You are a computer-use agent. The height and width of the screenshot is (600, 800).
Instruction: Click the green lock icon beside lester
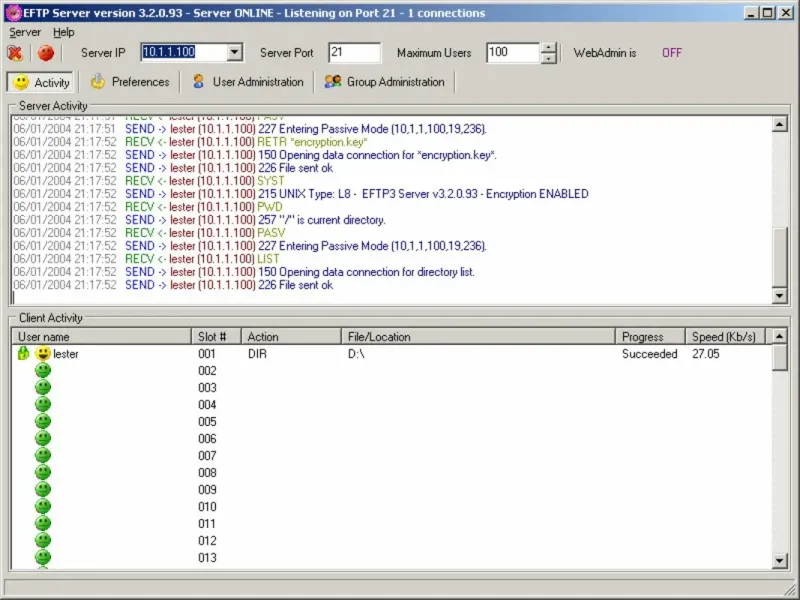point(23,353)
